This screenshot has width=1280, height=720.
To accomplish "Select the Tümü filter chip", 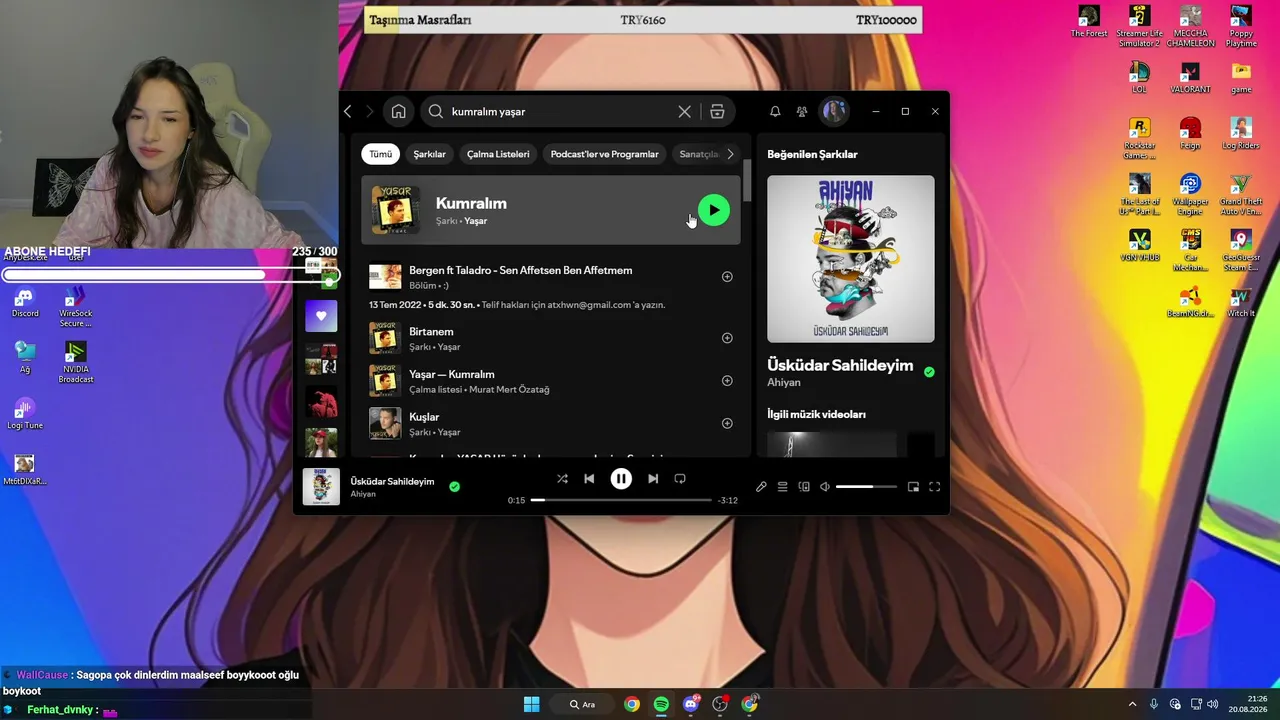I will click(381, 154).
